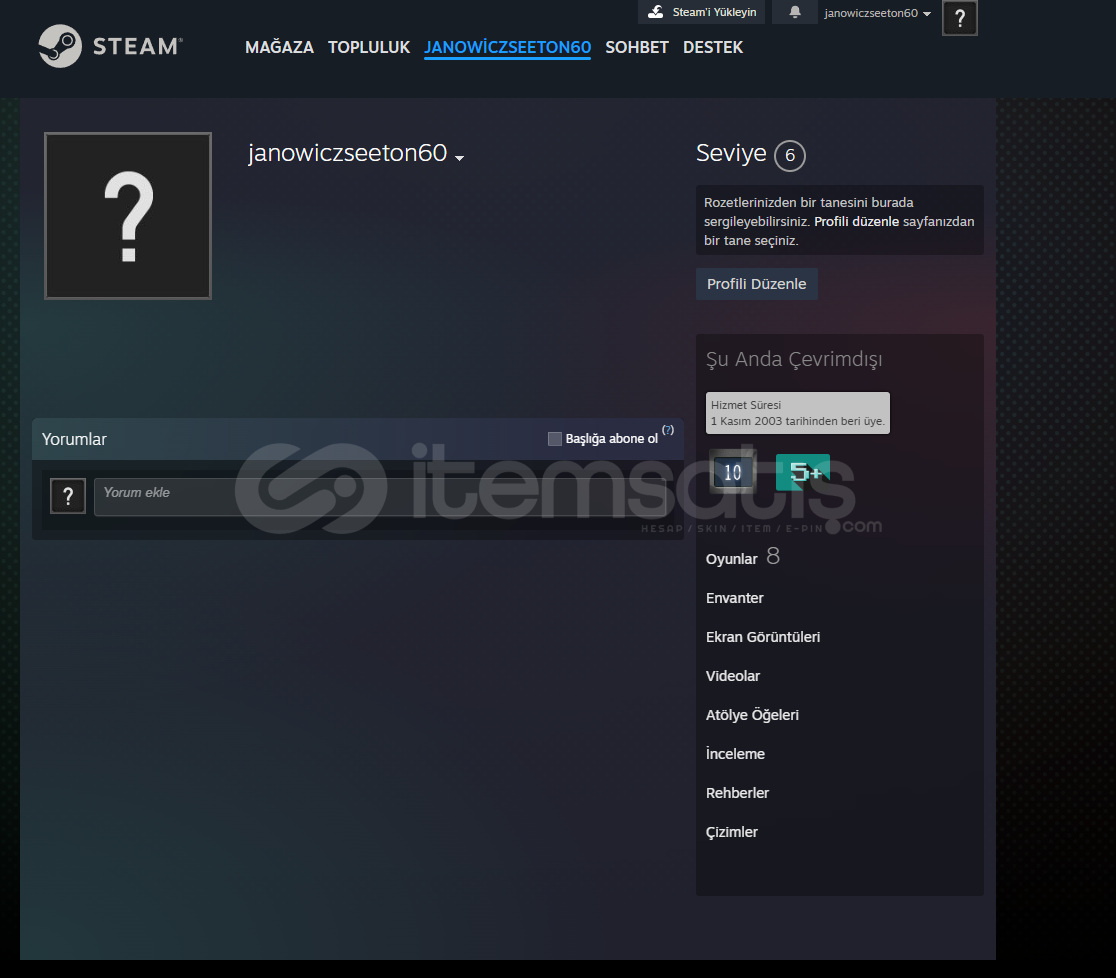Click the Steam install download icon

(x=656, y=12)
